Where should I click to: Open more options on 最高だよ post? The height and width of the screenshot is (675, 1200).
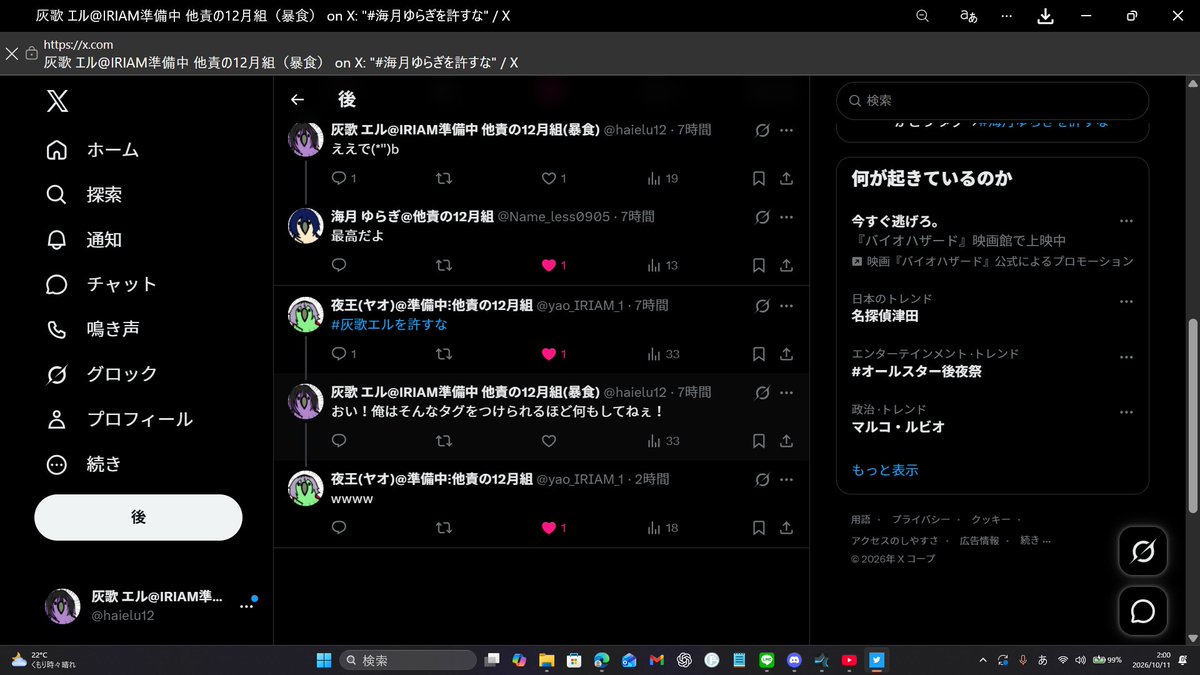[786, 216]
